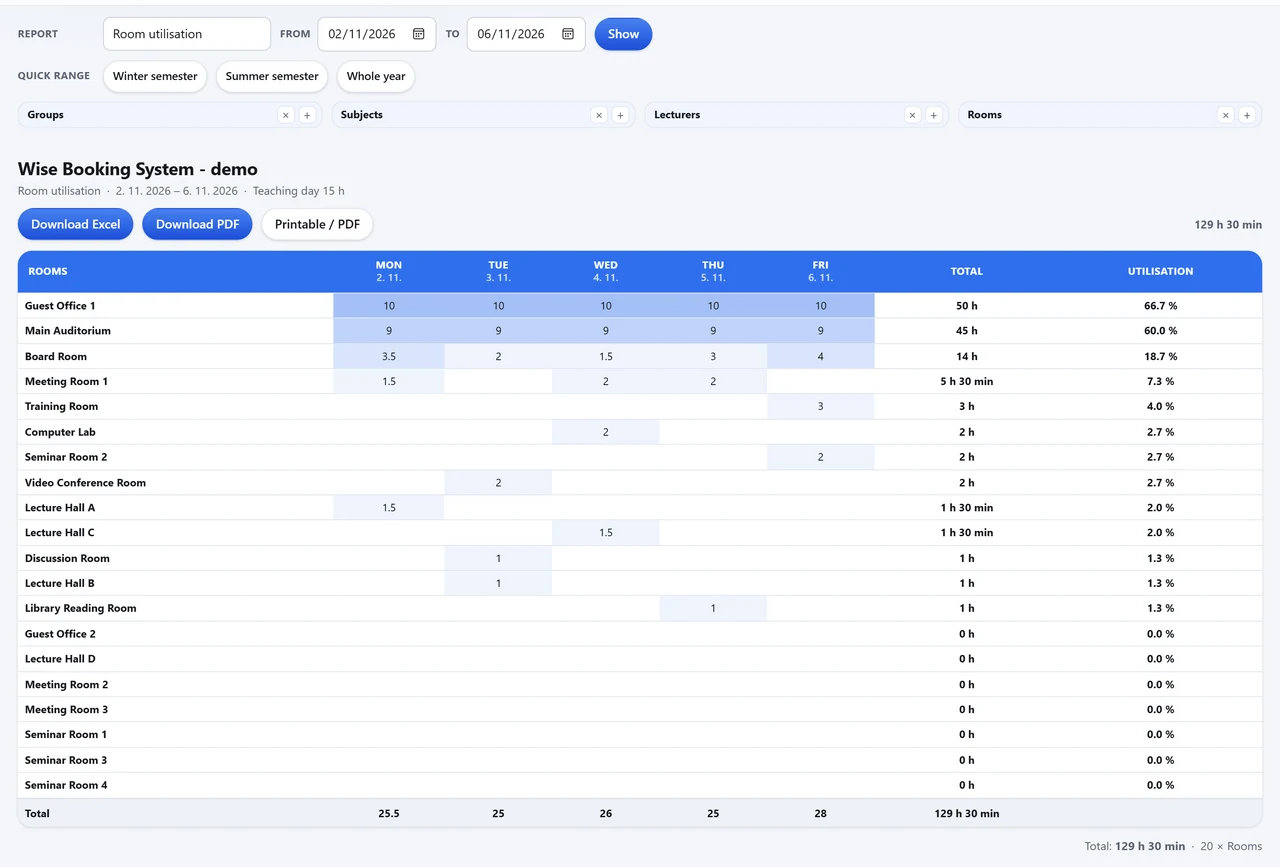Click the UTILISATION column header
Image resolution: width=1280 pixels, height=867 pixels.
1160,271
